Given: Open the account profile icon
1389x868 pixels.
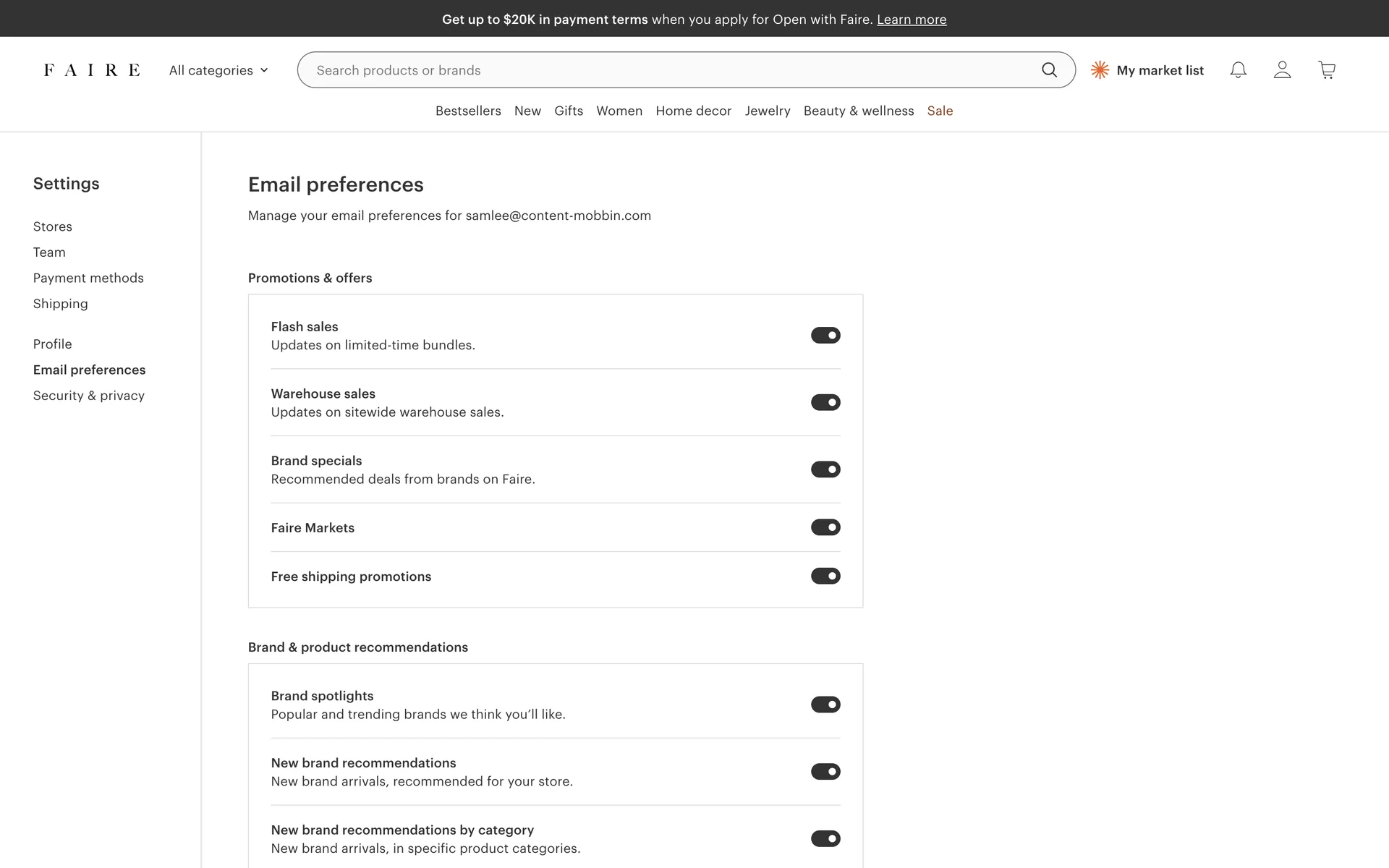Looking at the screenshot, I should tap(1282, 70).
